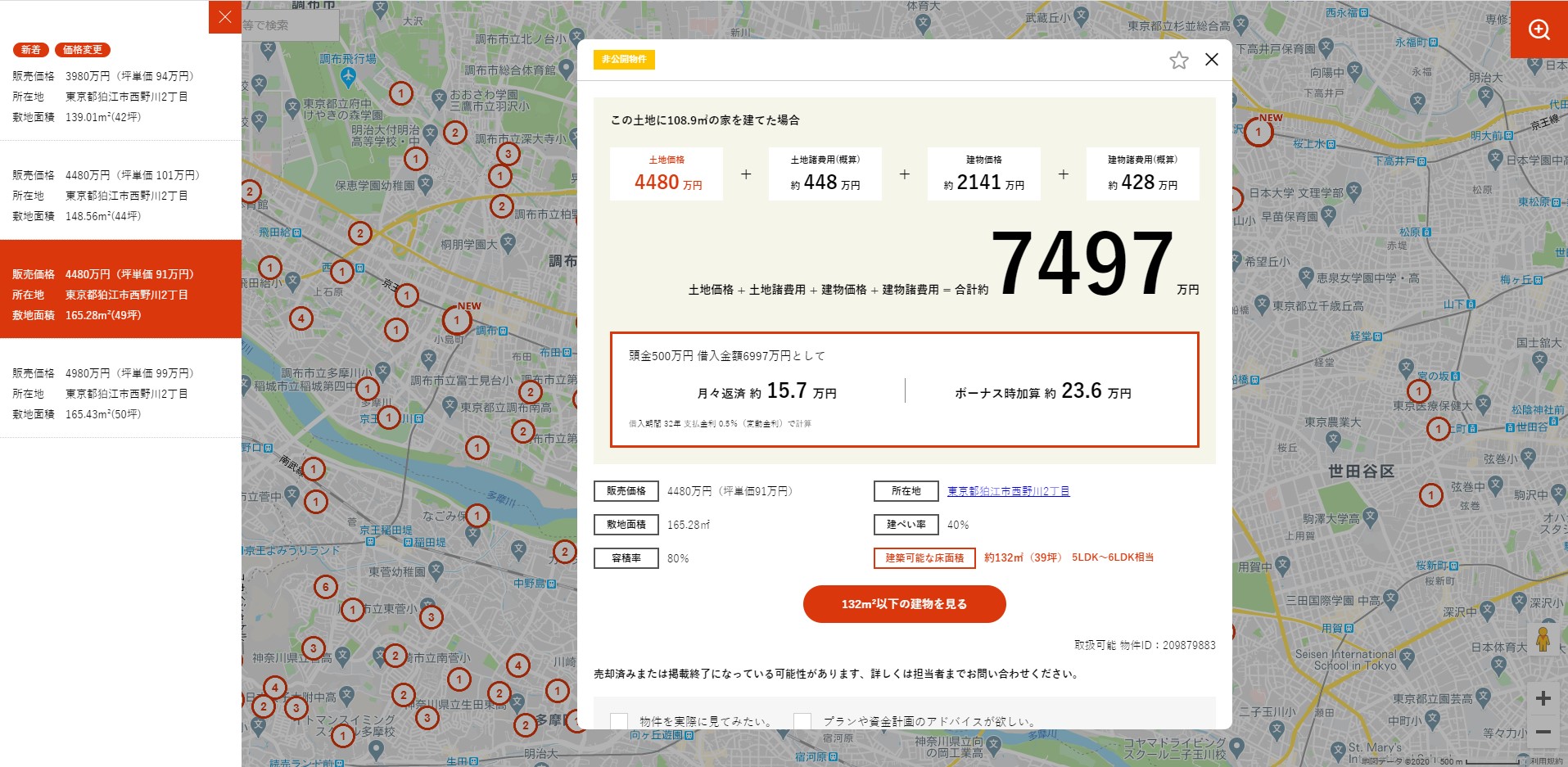Zoom out the map with minus button

(1543, 732)
